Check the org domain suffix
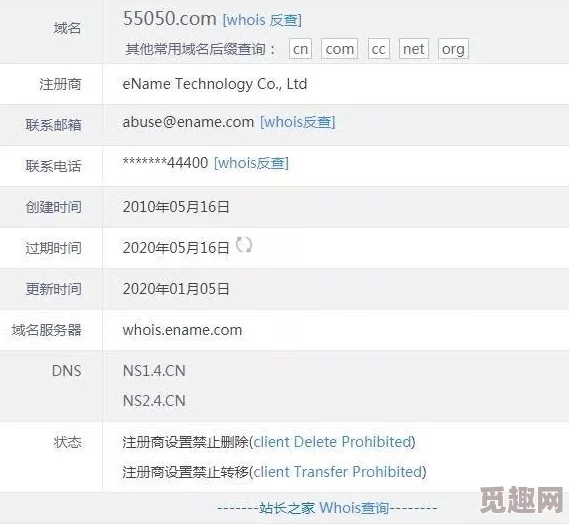 [453, 49]
